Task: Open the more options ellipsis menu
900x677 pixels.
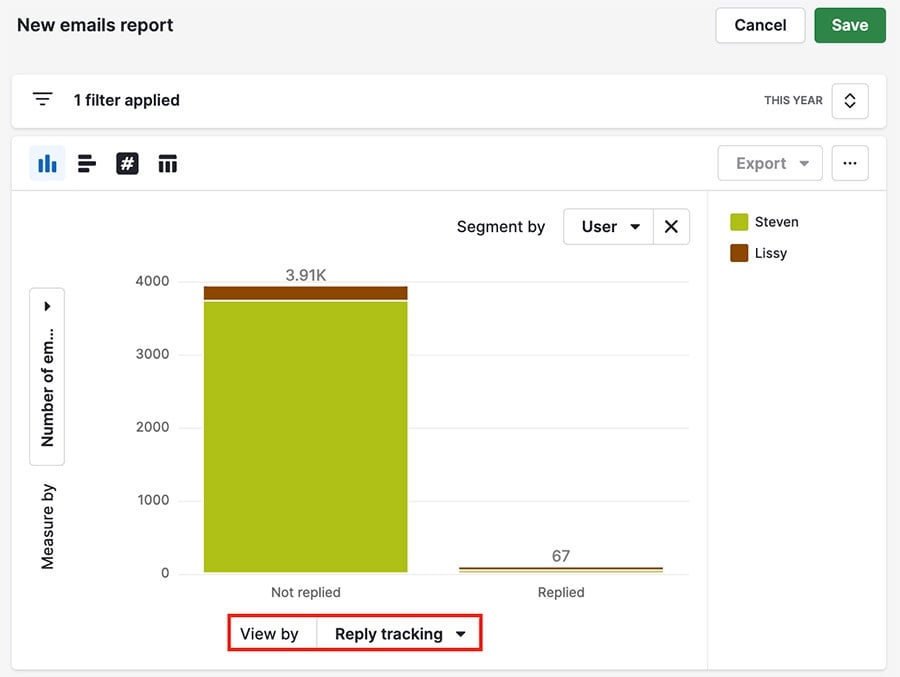Action: coord(850,163)
